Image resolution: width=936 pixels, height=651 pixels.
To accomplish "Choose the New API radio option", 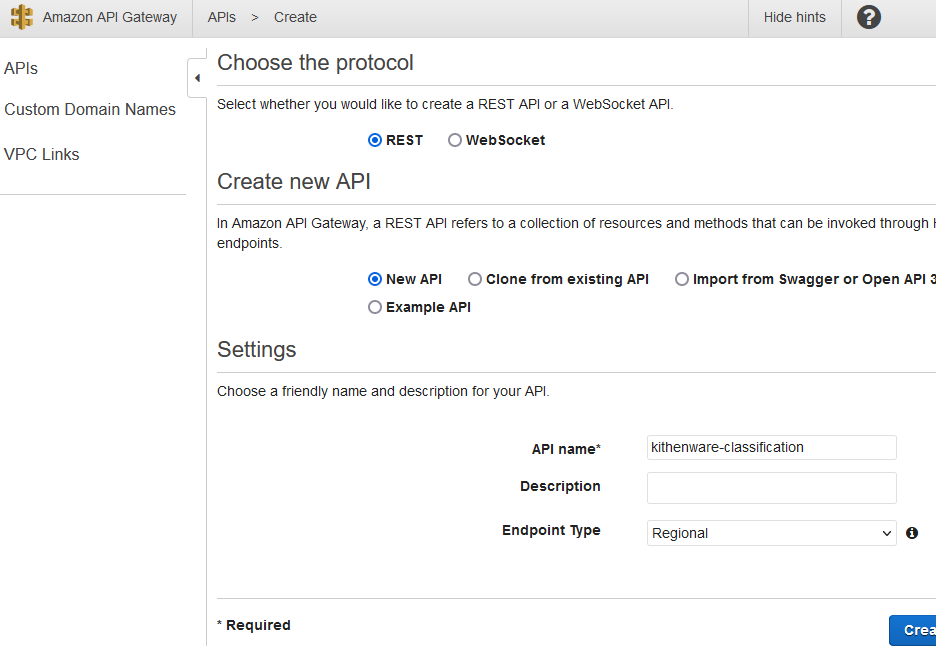I will click(375, 279).
